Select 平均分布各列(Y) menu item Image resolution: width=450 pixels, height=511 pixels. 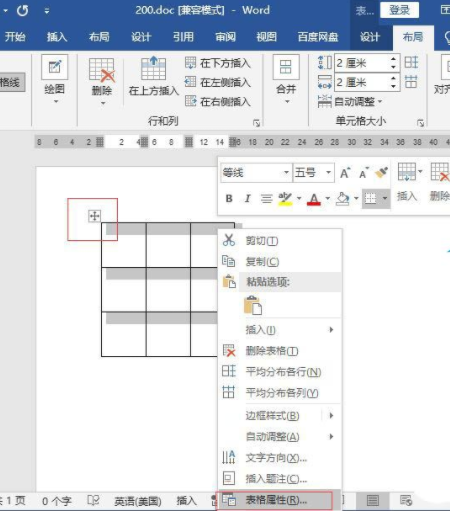pyautogui.click(x=280, y=393)
